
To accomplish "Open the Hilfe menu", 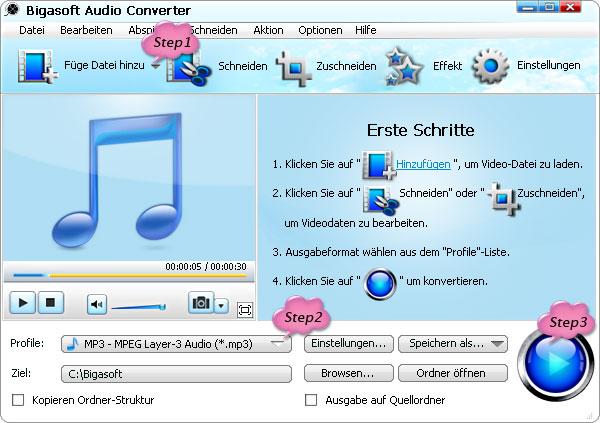I will pos(365,30).
